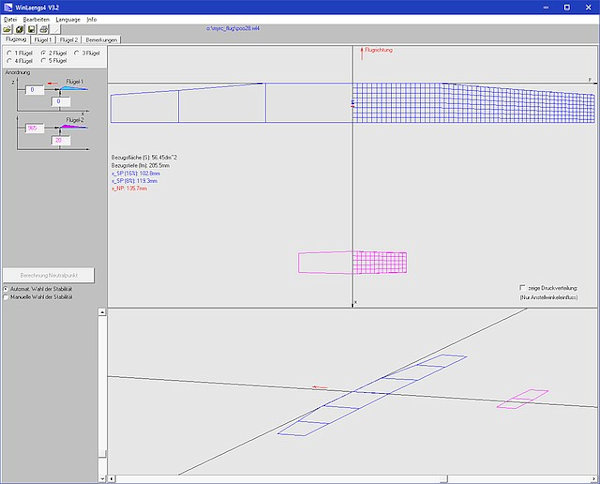This screenshot has width=600, height=484.
Task: Open the Language menu
Action: click(68, 19)
